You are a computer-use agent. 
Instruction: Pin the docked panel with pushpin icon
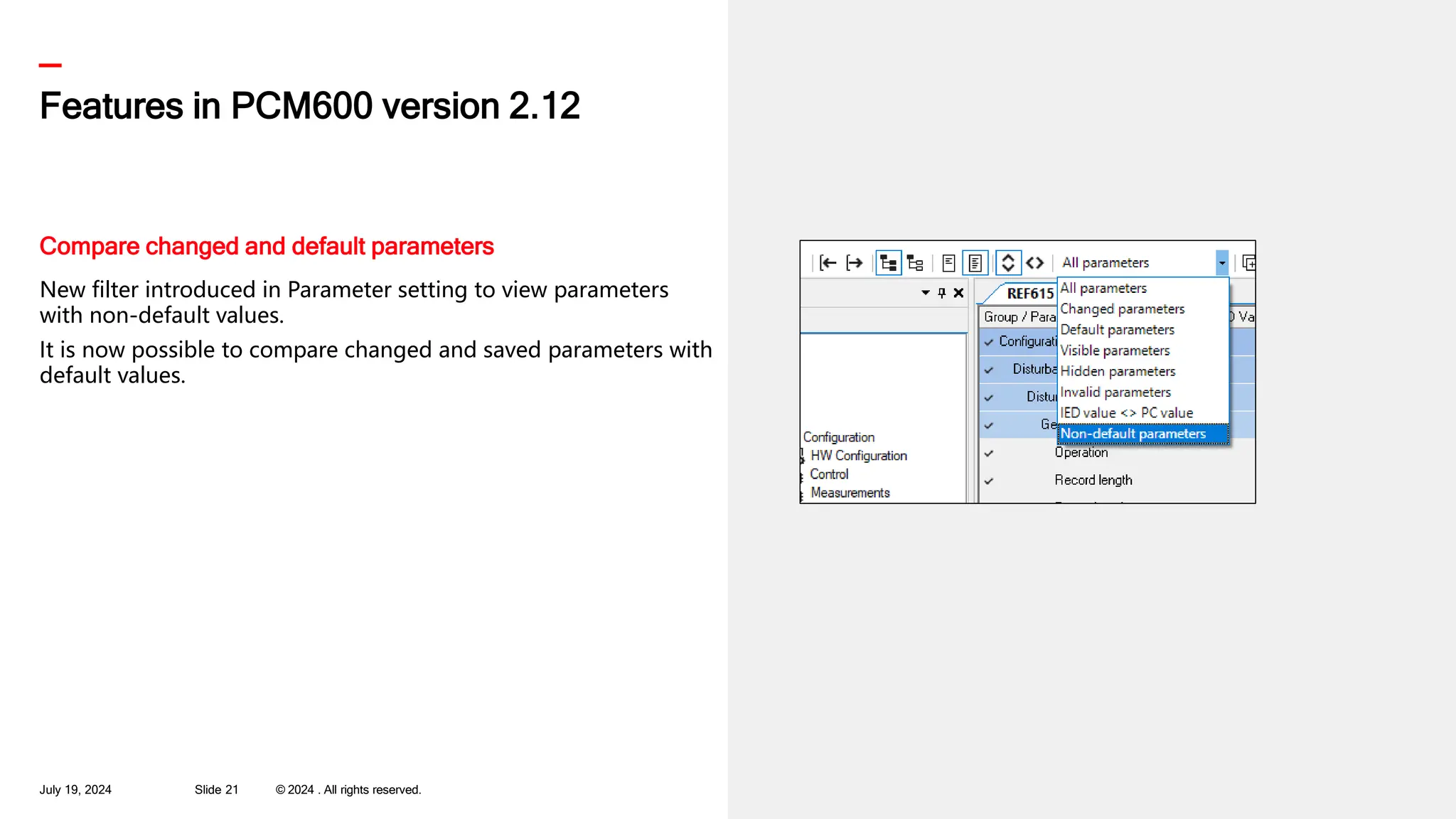(x=942, y=293)
